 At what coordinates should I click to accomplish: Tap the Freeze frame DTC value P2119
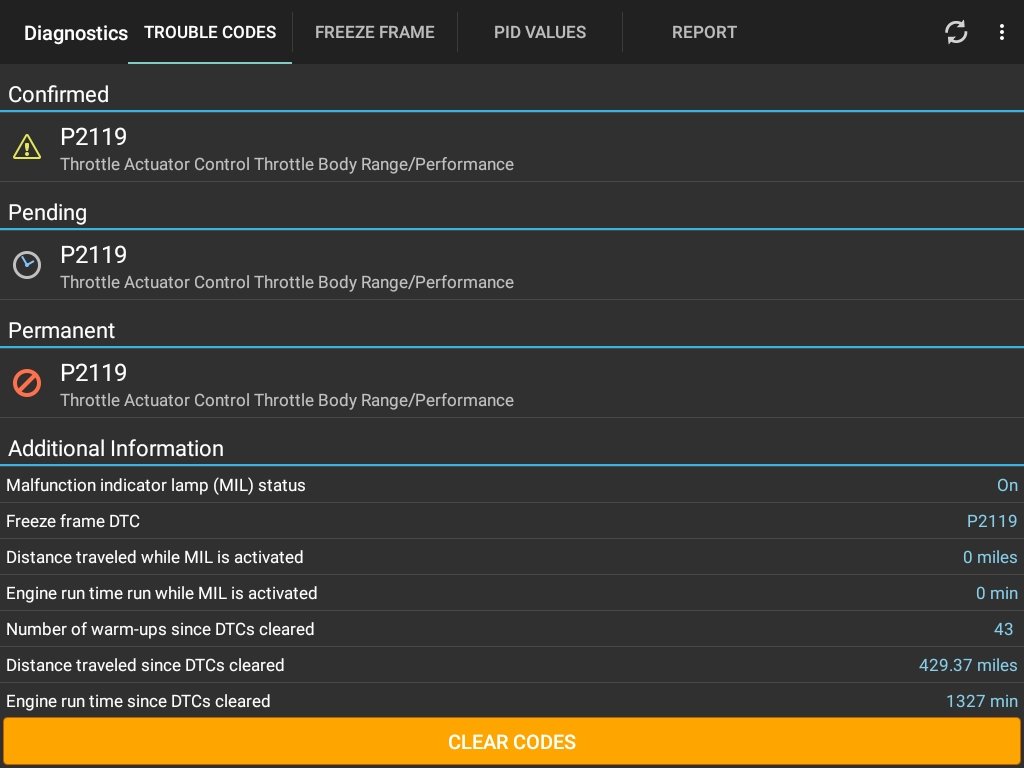(x=992, y=521)
